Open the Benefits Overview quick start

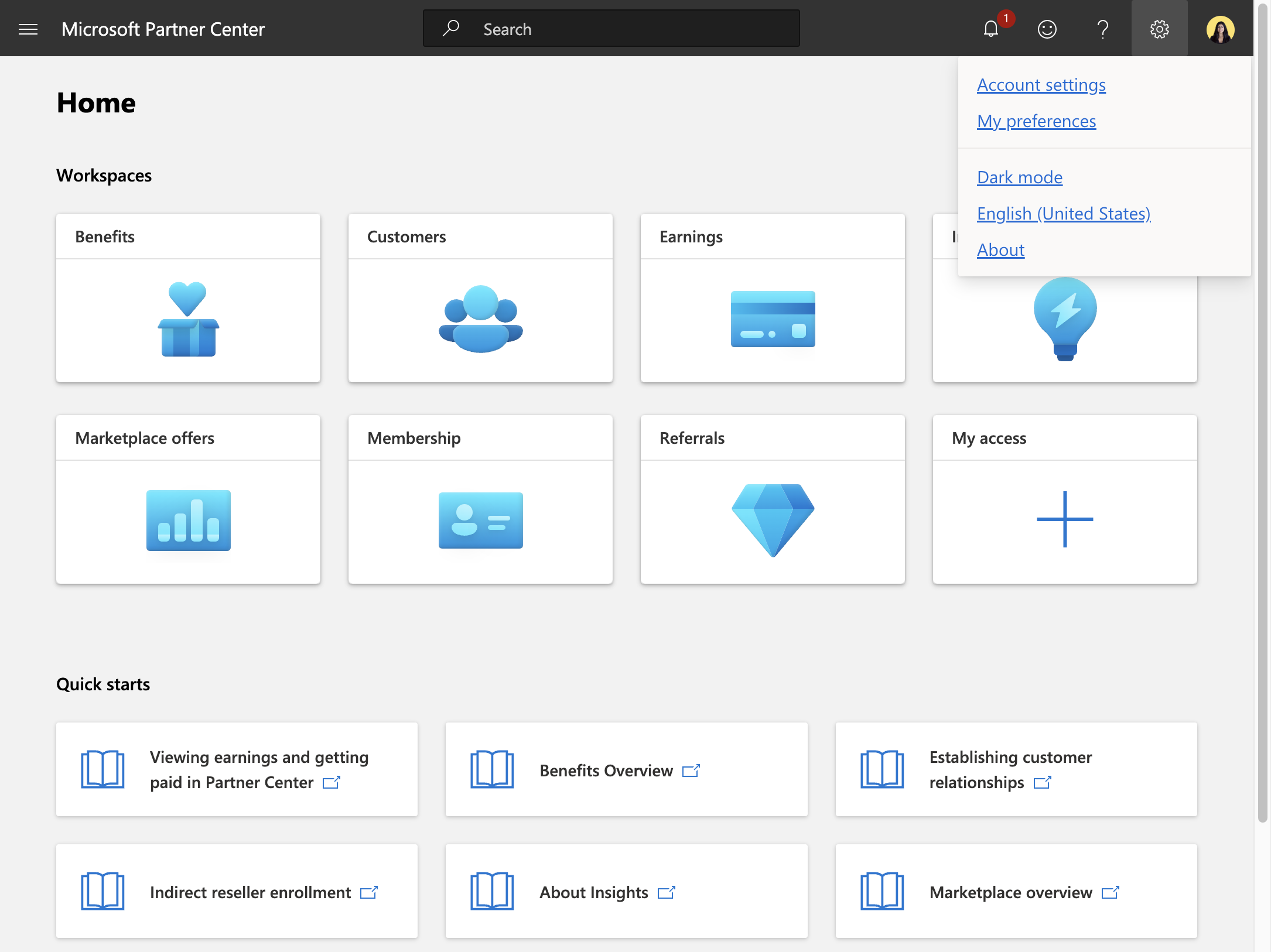[x=627, y=769]
